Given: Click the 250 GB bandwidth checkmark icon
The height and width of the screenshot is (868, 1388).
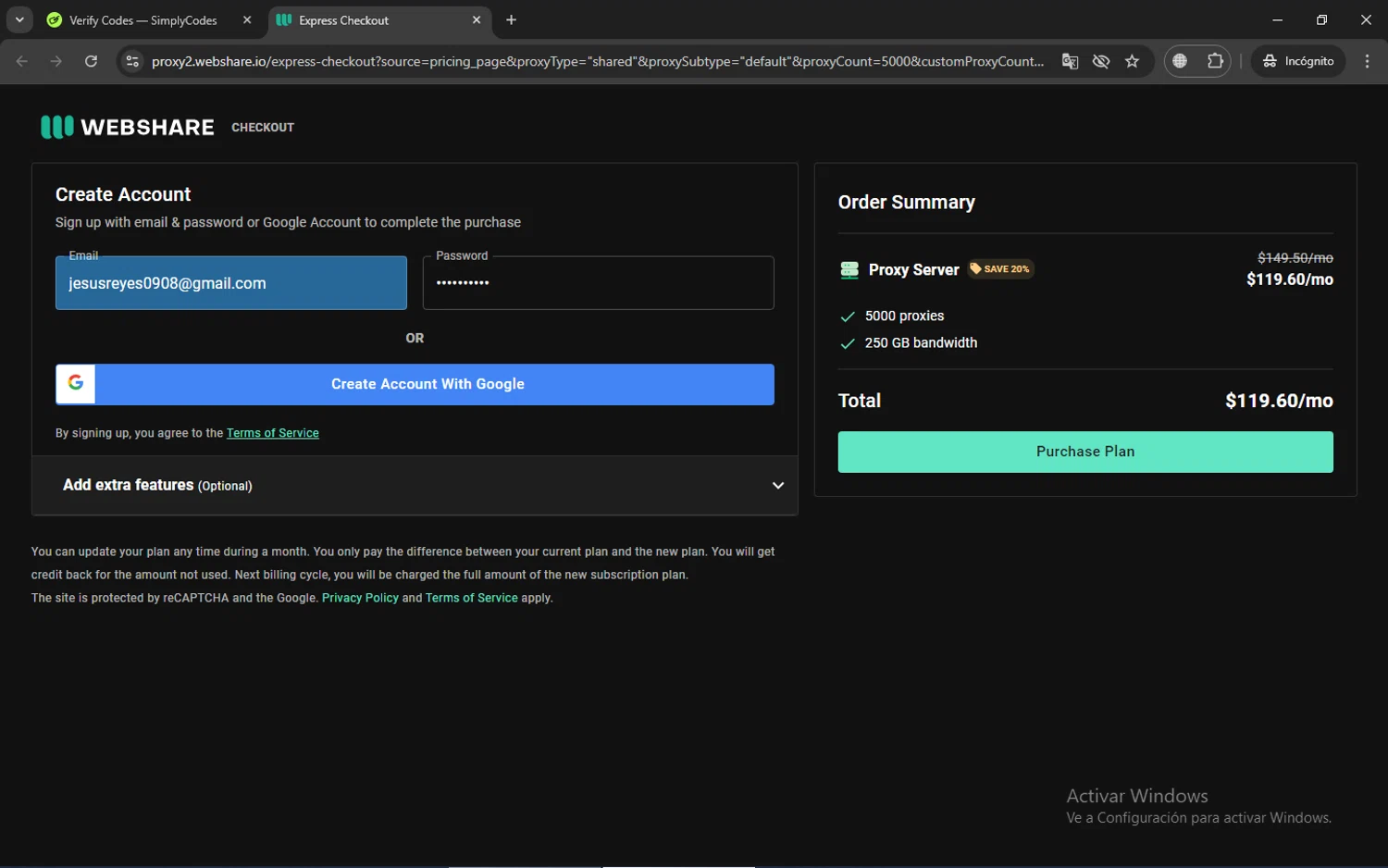Looking at the screenshot, I should (847, 343).
